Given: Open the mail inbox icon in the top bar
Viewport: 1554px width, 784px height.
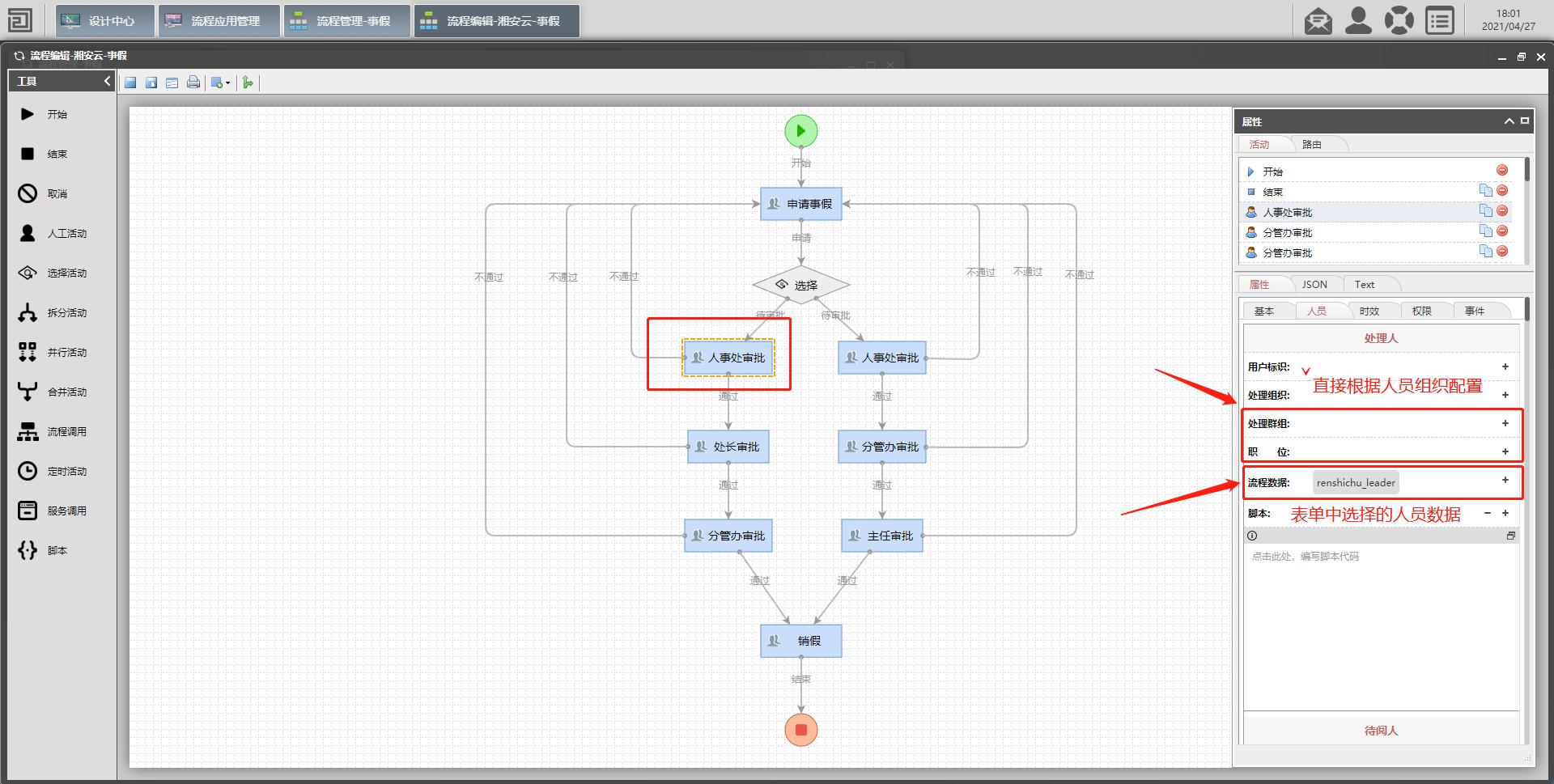Looking at the screenshot, I should [x=1318, y=20].
